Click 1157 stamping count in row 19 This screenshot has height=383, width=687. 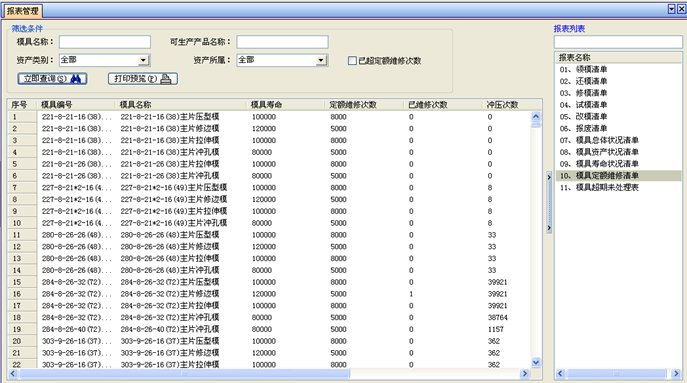point(496,330)
